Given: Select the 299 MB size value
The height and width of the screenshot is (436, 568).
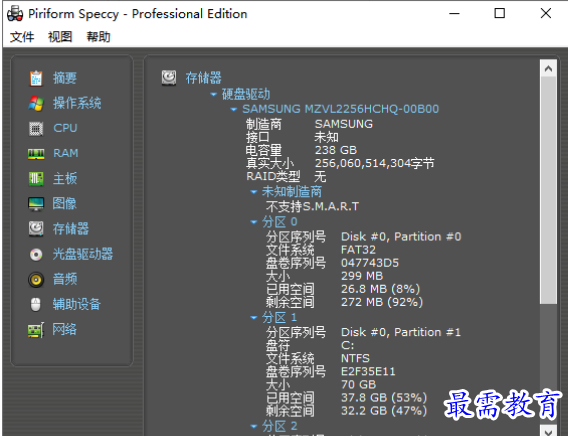Looking at the screenshot, I should point(362,276).
